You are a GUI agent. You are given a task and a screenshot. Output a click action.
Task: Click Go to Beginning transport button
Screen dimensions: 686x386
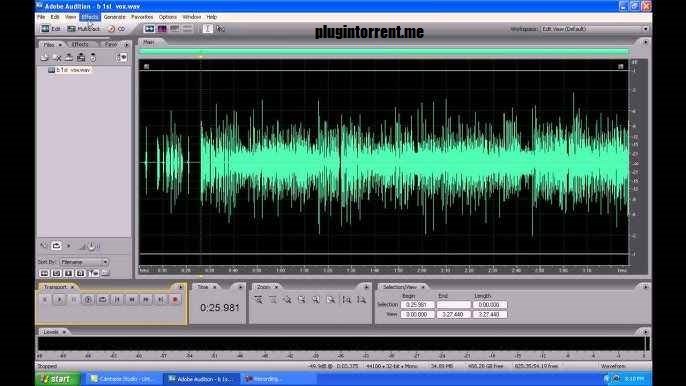(x=117, y=300)
